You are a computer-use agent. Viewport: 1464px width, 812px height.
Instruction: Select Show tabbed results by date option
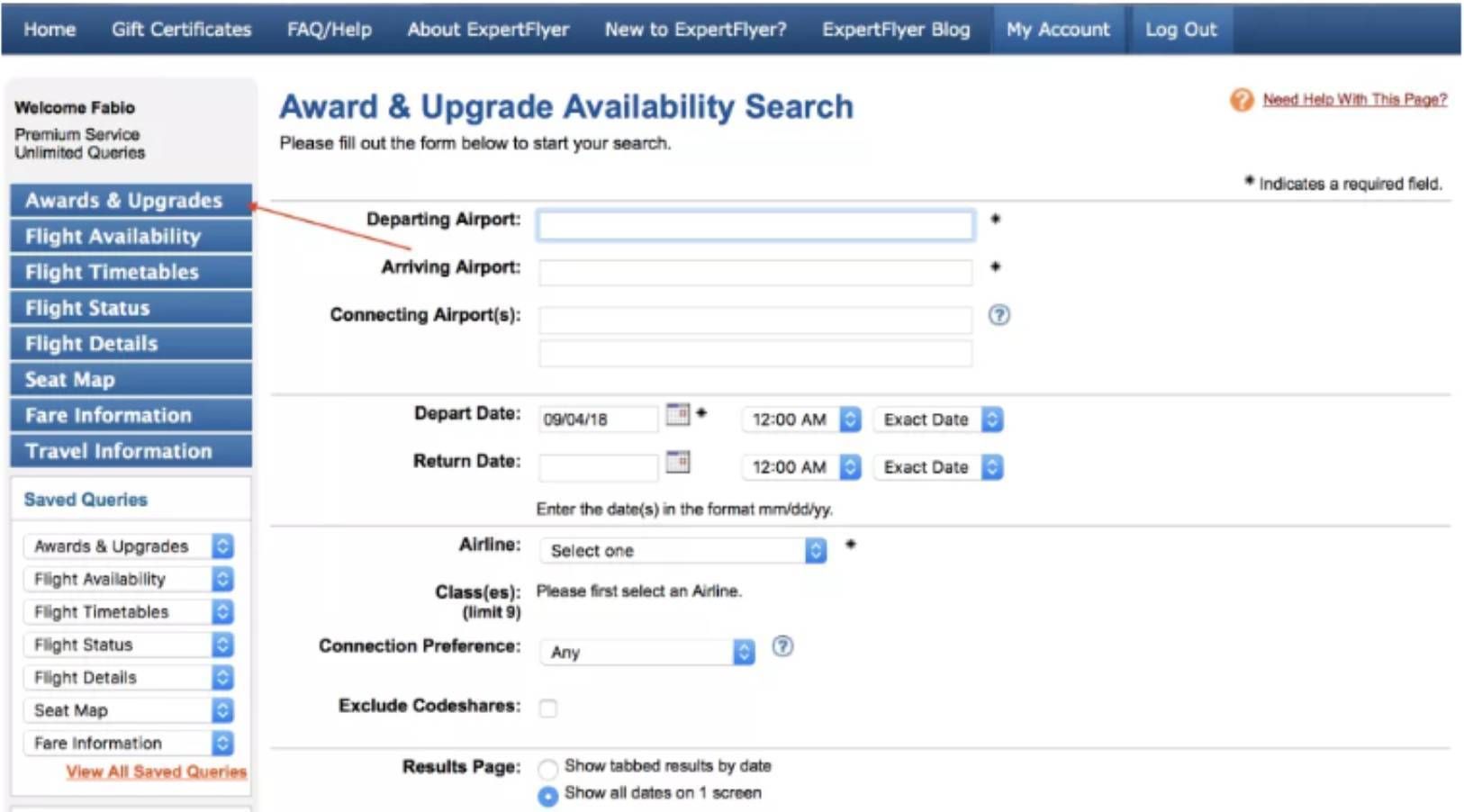pos(547,769)
